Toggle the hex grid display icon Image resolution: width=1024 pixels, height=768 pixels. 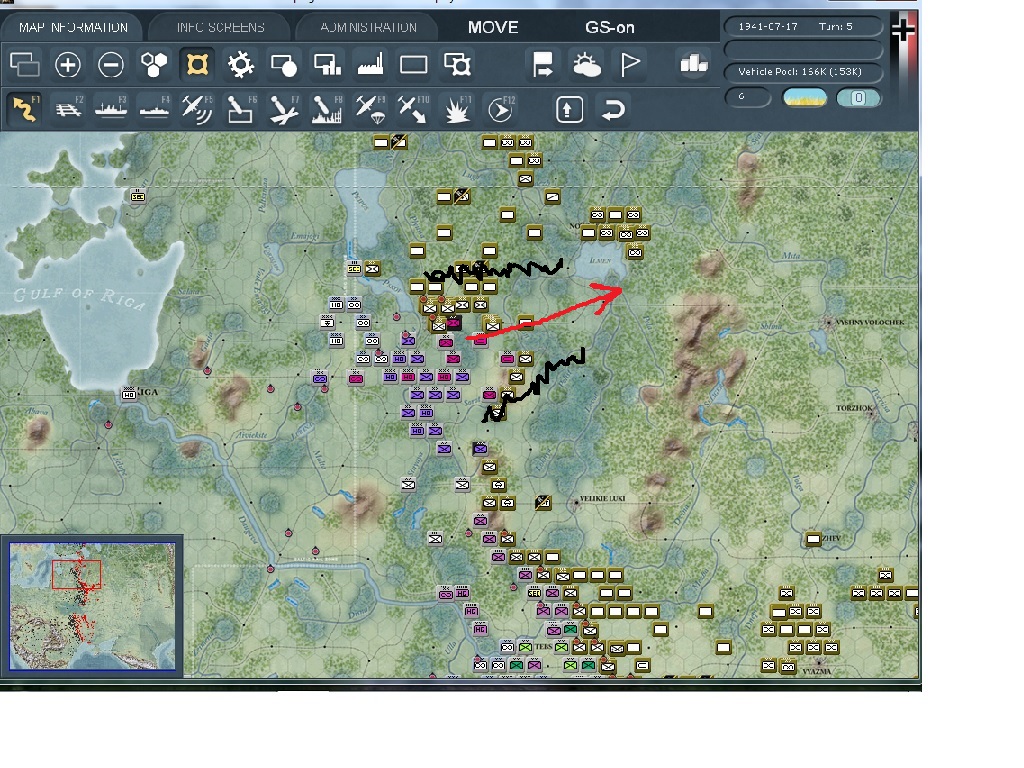(x=154, y=65)
